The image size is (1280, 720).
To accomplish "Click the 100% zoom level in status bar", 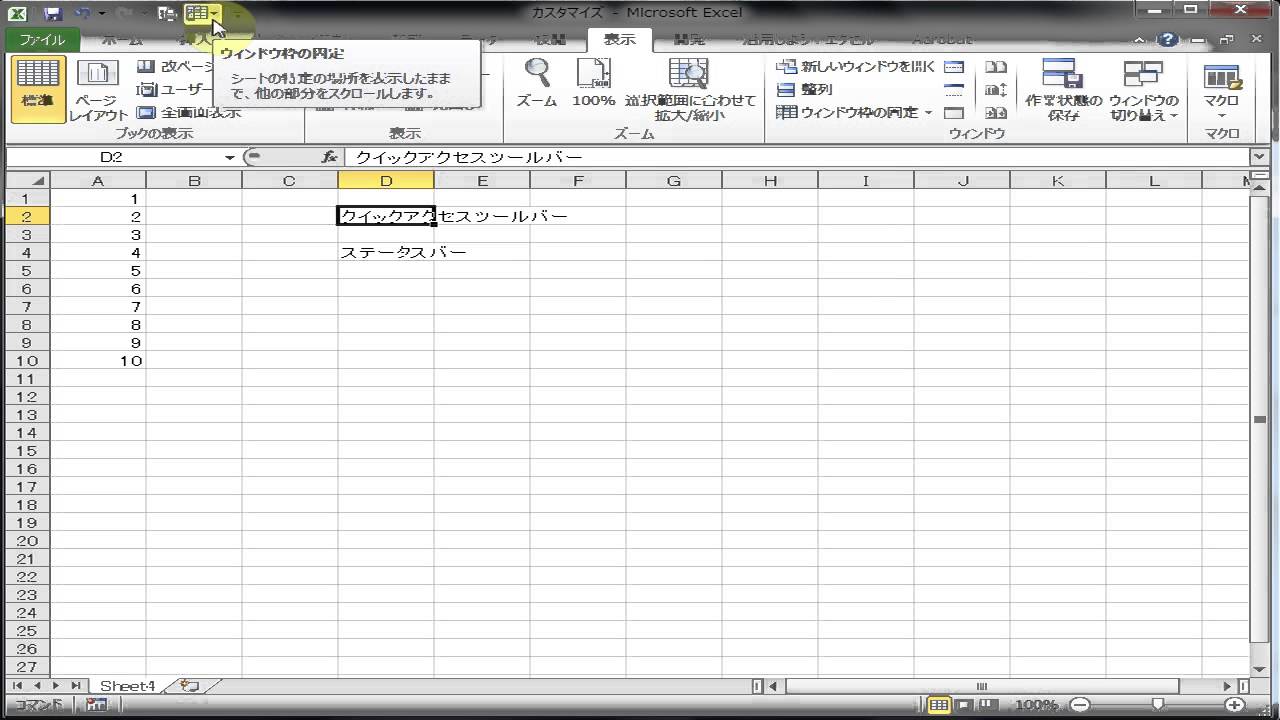I will click(1036, 705).
